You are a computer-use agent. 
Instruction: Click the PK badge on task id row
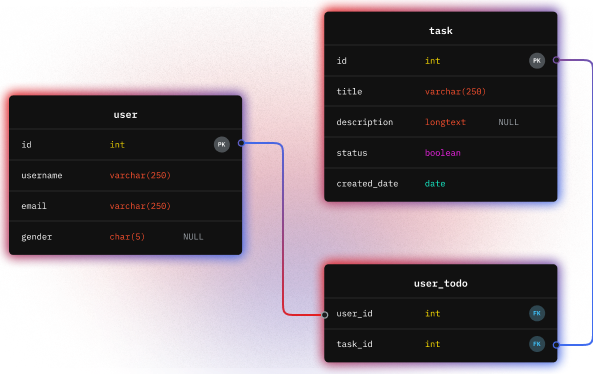(x=537, y=61)
